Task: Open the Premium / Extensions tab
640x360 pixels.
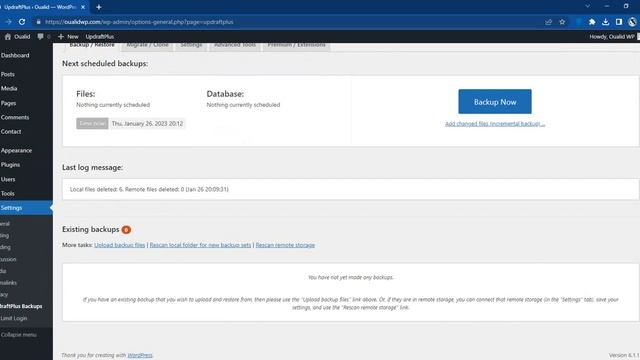Action: tap(296, 46)
